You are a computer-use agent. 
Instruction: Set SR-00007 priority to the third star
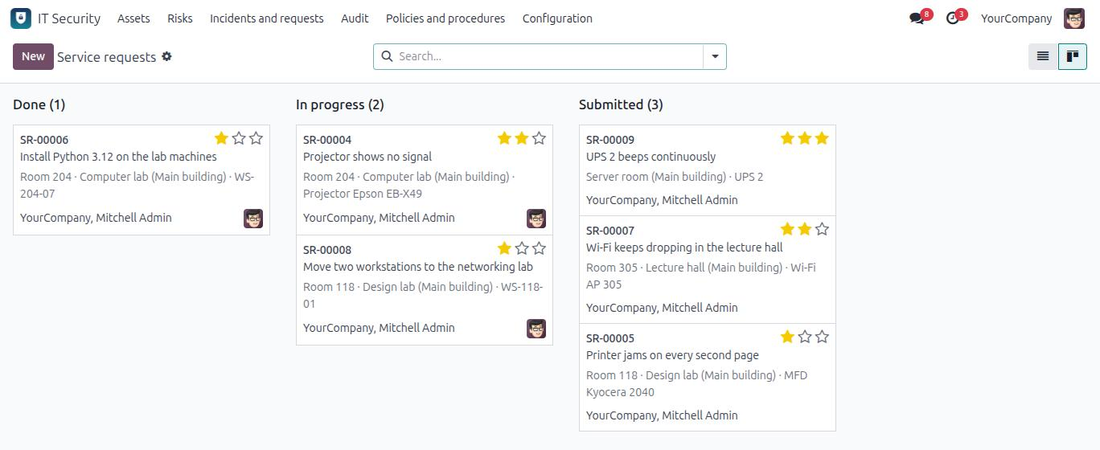[x=822, y=228]
